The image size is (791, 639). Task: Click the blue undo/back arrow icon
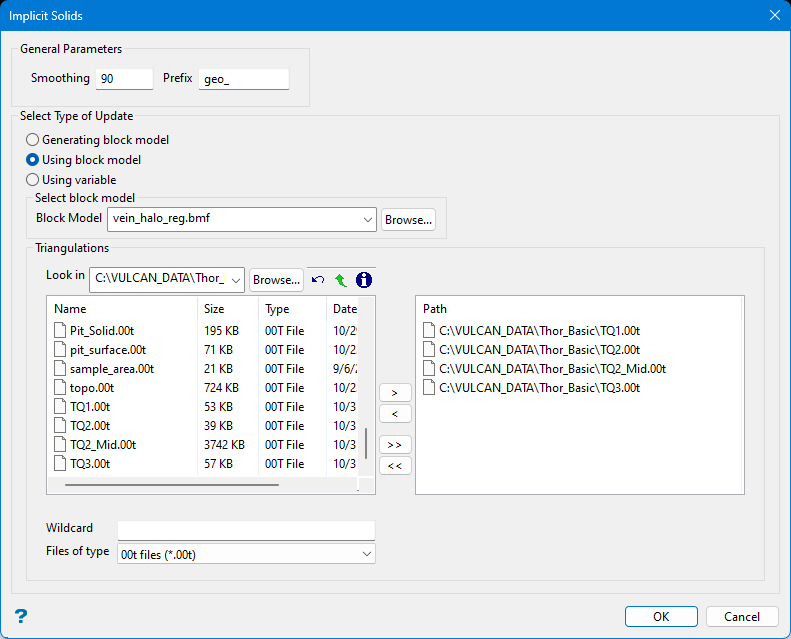(319, 280)
